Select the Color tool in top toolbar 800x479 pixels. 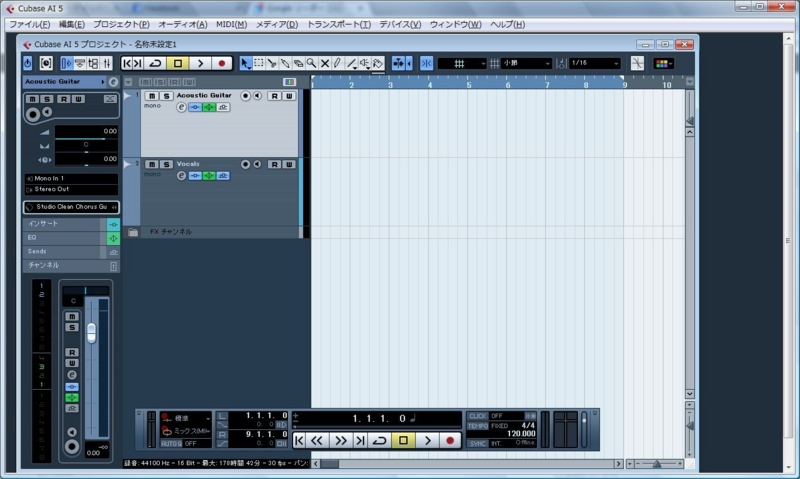[378, 63]
